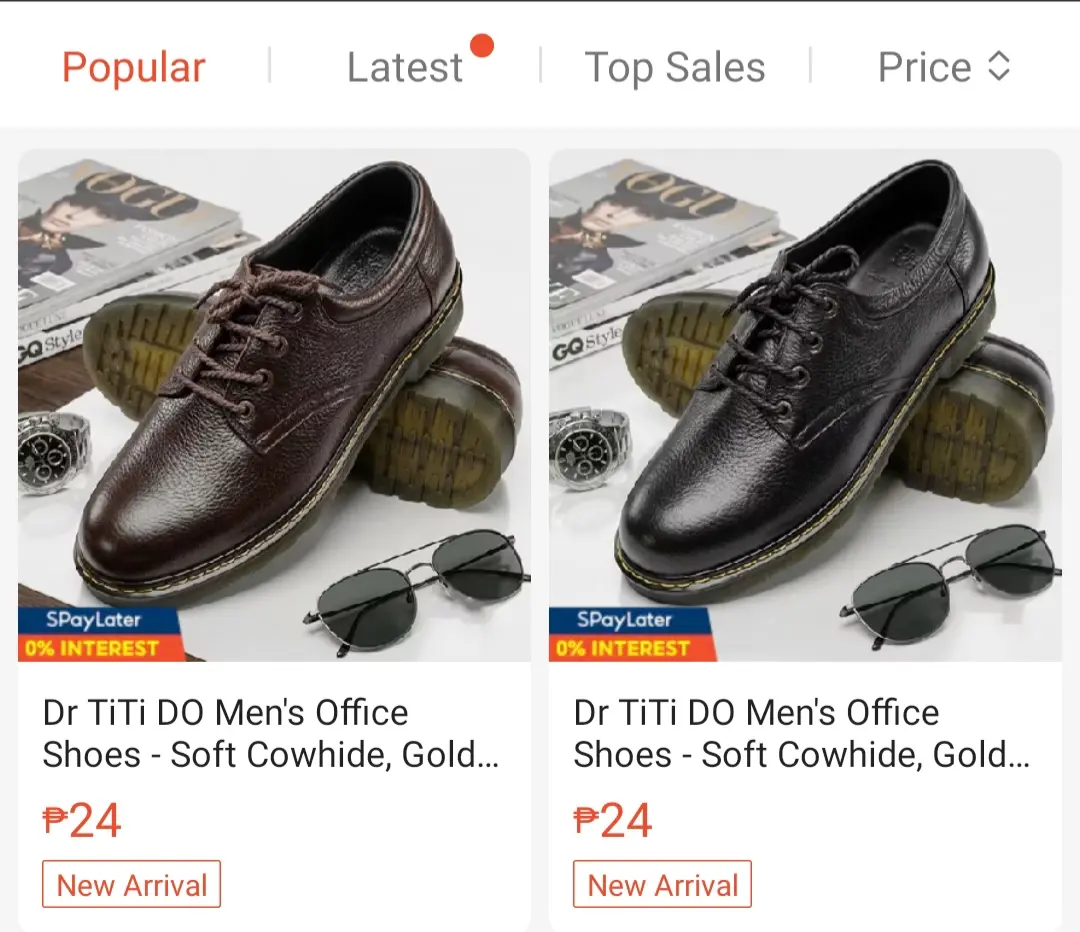Tap New Arrival tag under the brown shoe
The width and height of the screenshot is (1080, 932).
(132, 884)
